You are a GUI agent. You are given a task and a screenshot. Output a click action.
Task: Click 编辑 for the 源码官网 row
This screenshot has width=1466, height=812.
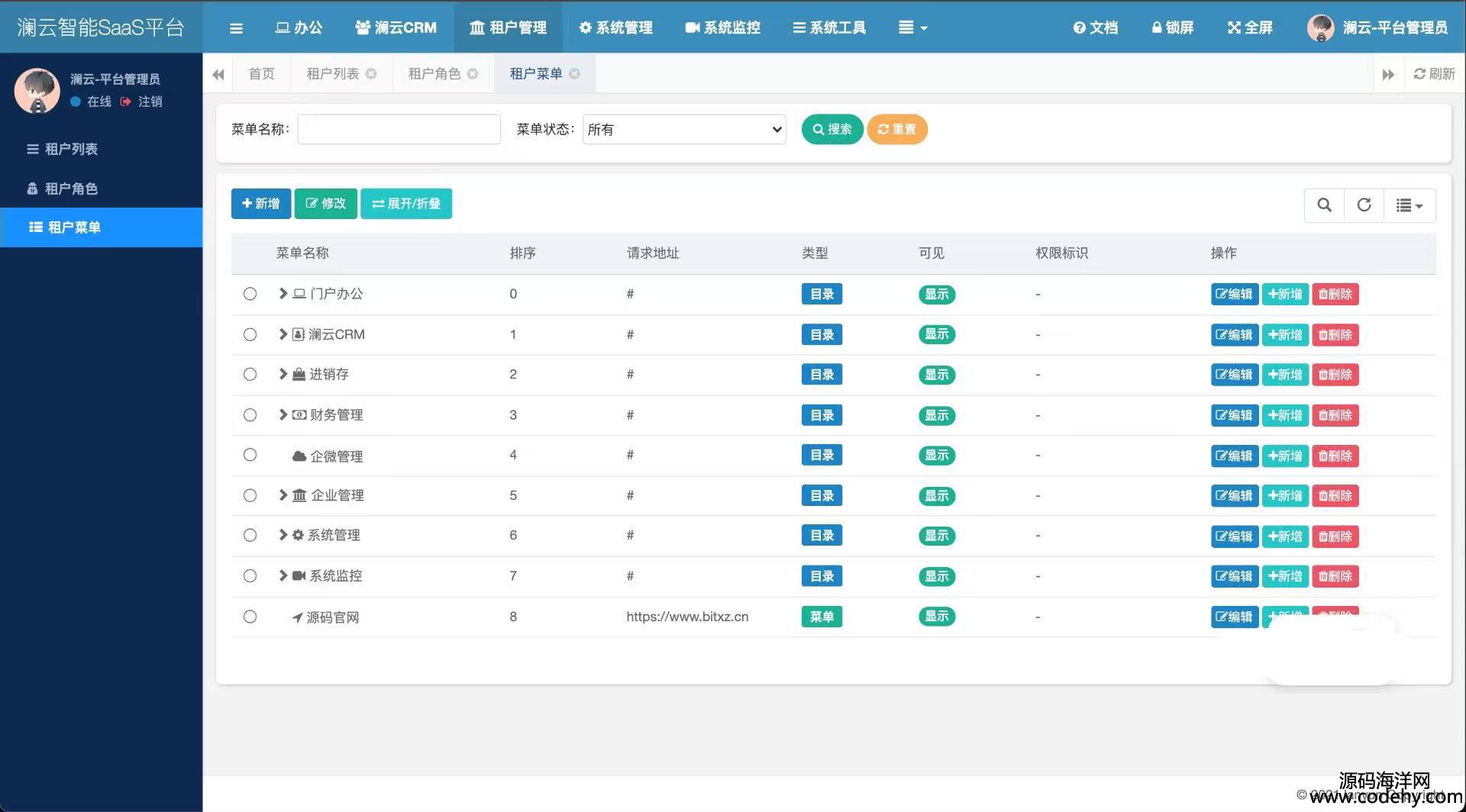(x=1235, y=617)
